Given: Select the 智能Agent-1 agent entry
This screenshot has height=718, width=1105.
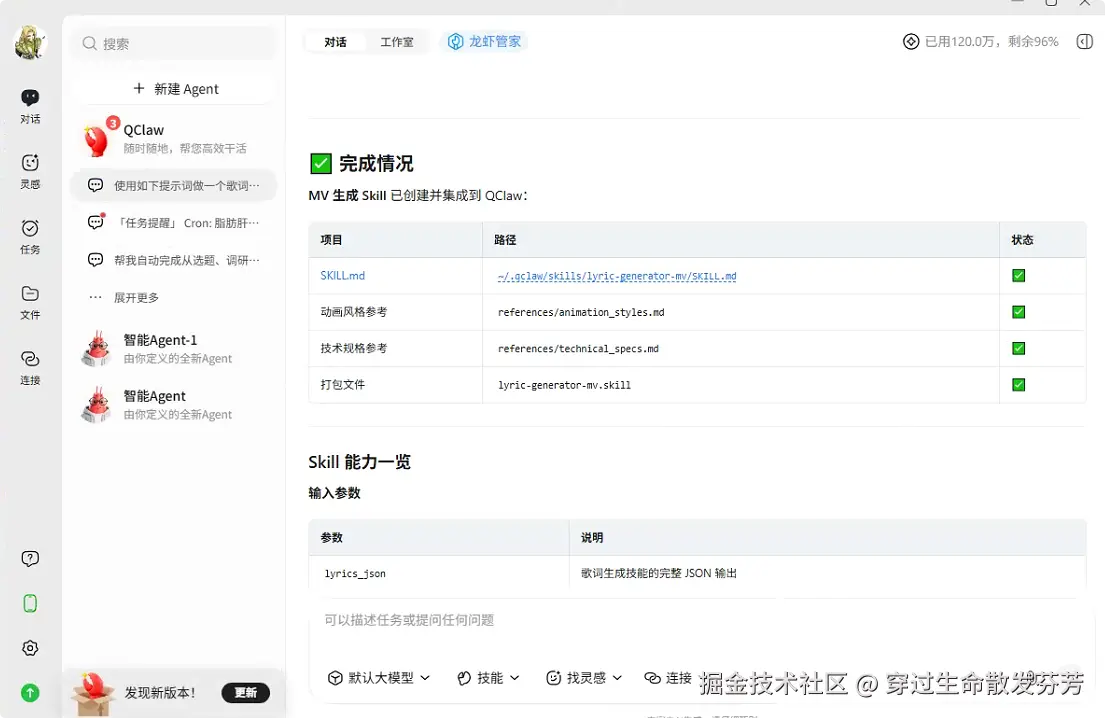Looking at the screenshot, I should tap(173, 349).
